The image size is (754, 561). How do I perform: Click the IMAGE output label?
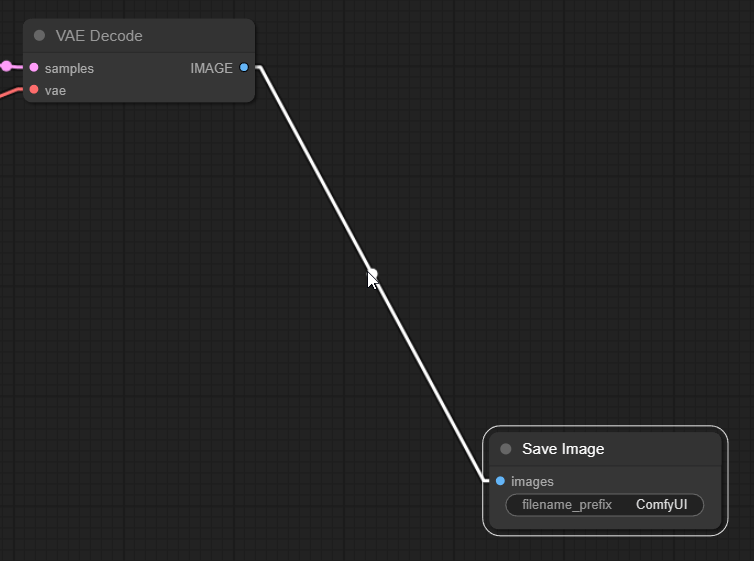[x=212, y=68]
